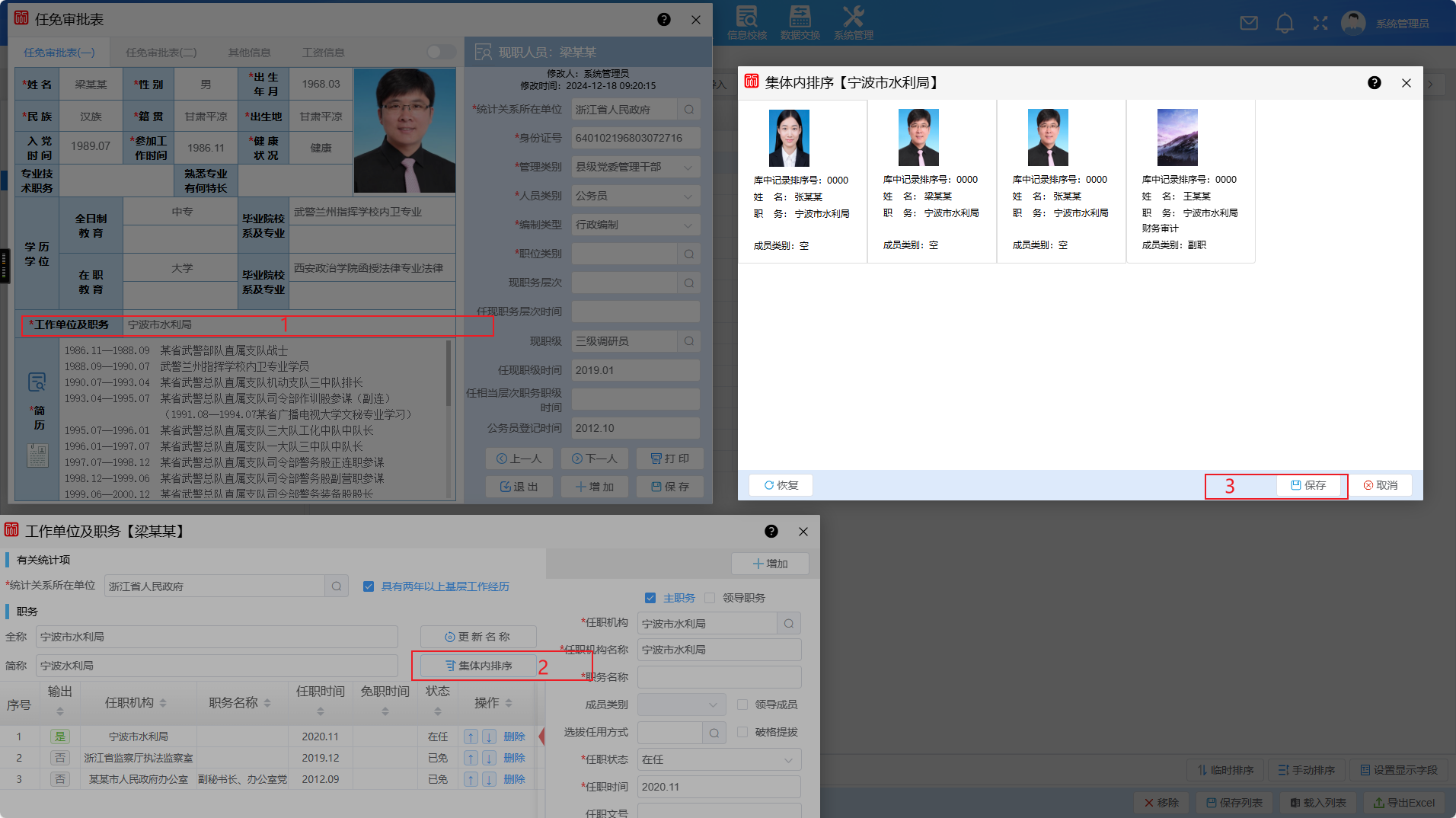Open the notification bell icon
The width and height of the screenshot is (1456, 818).
1285,24
